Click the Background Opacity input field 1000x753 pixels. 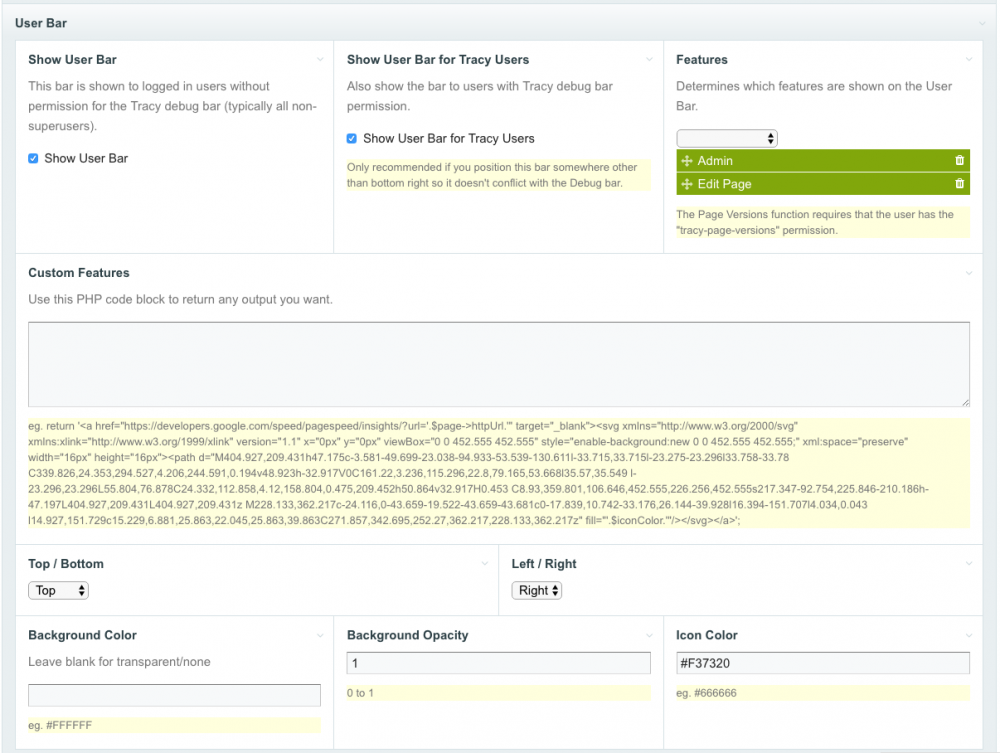click(498, 663)
